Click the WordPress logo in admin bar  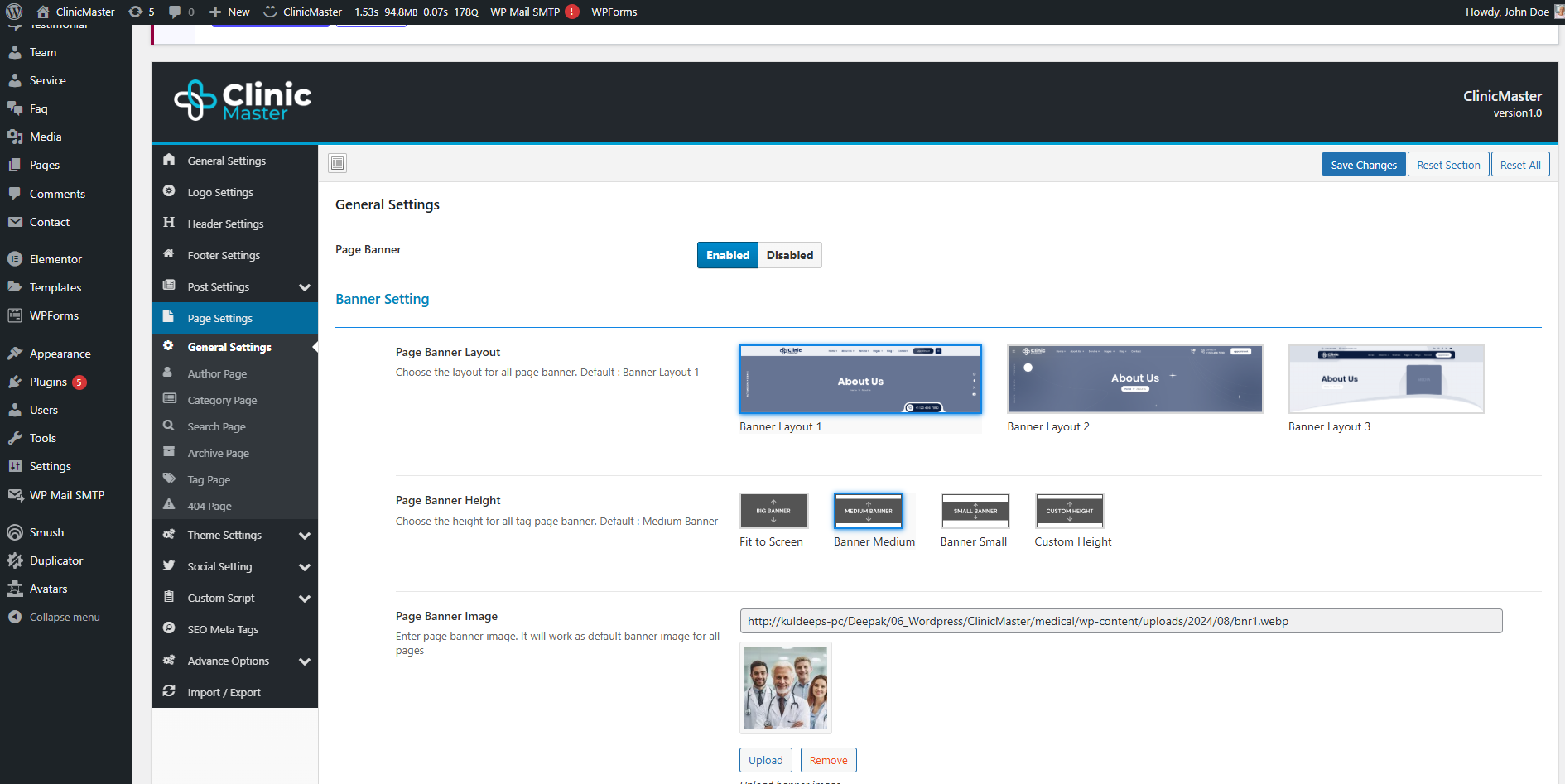(x=14, y=12)
